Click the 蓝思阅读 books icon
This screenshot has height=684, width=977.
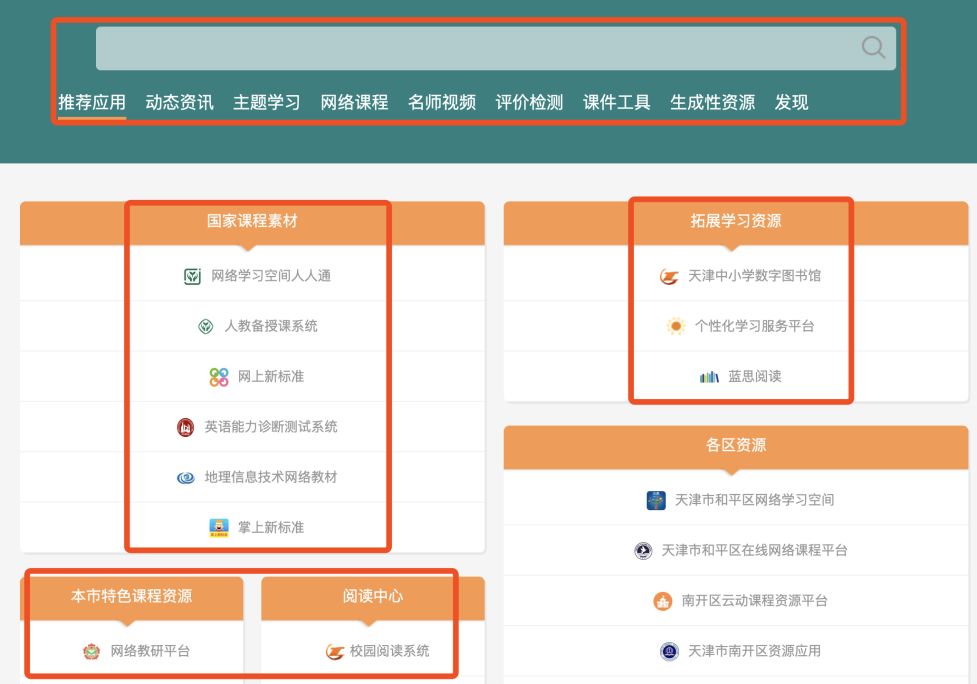[709, 376]
